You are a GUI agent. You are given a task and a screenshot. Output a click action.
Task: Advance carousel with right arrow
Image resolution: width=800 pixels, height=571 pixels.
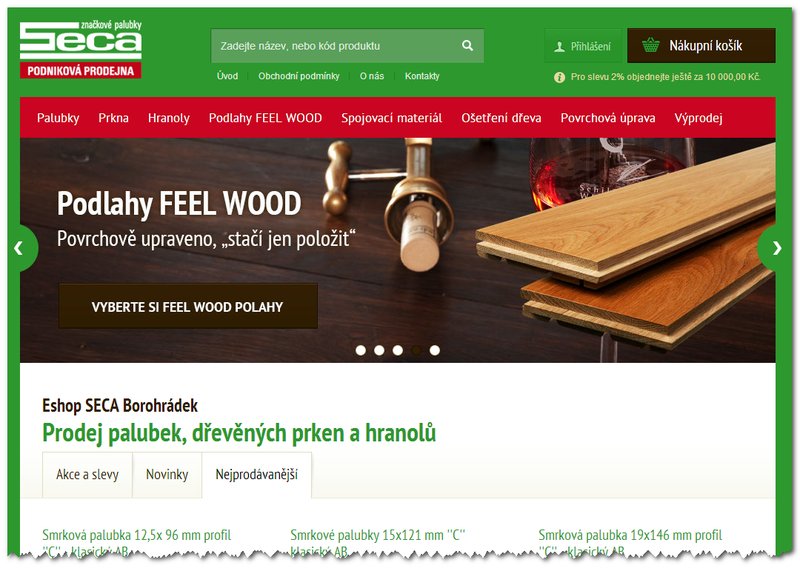click(x=777, y=249)
